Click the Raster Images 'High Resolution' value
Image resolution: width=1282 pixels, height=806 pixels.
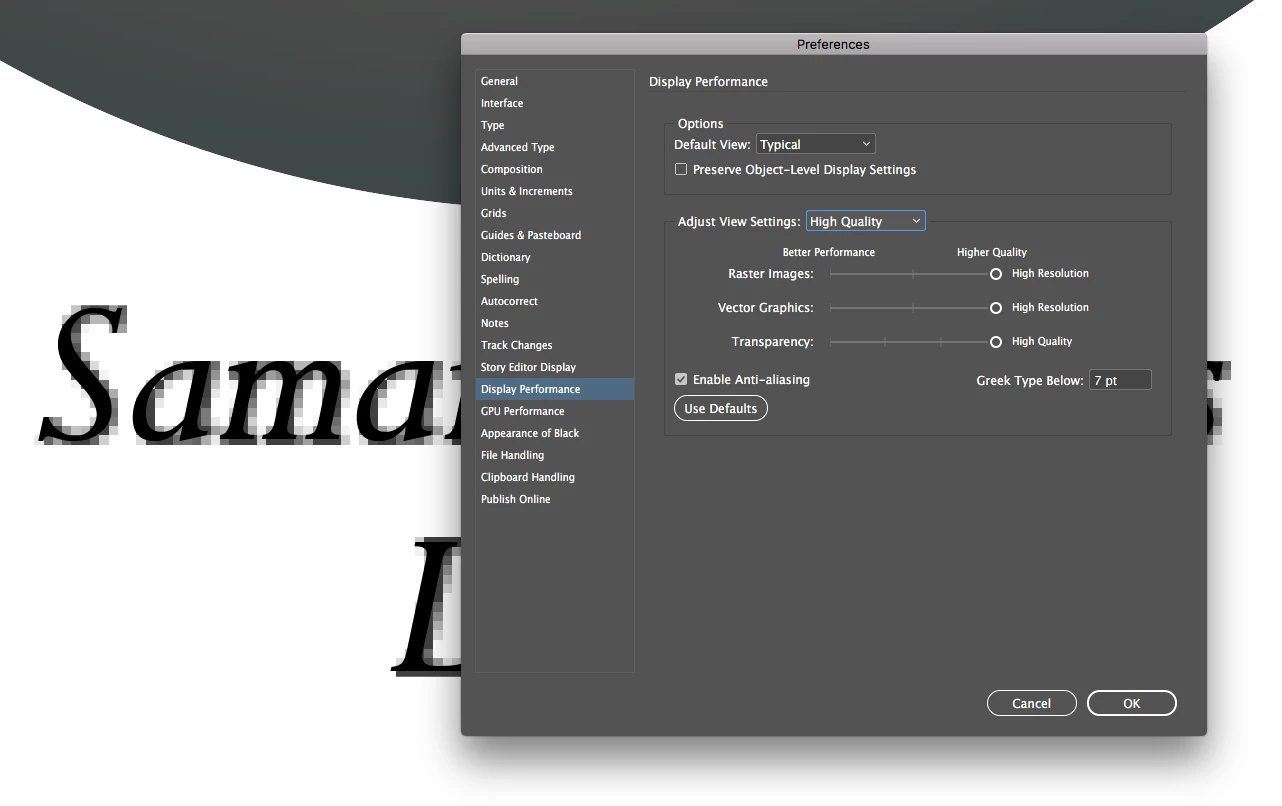pos(1050,273)
